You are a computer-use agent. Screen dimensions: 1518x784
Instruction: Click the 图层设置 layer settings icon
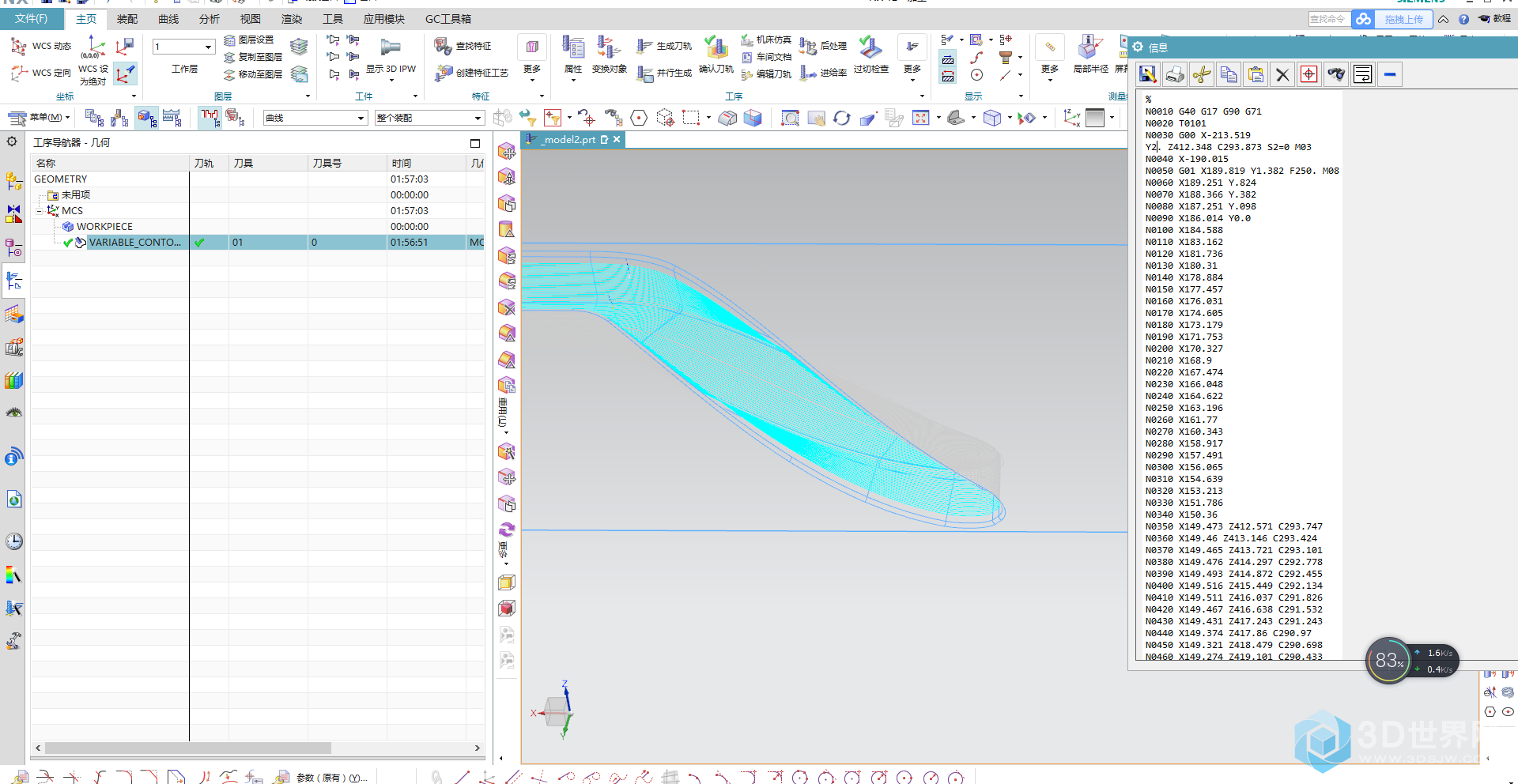point(229,40)
